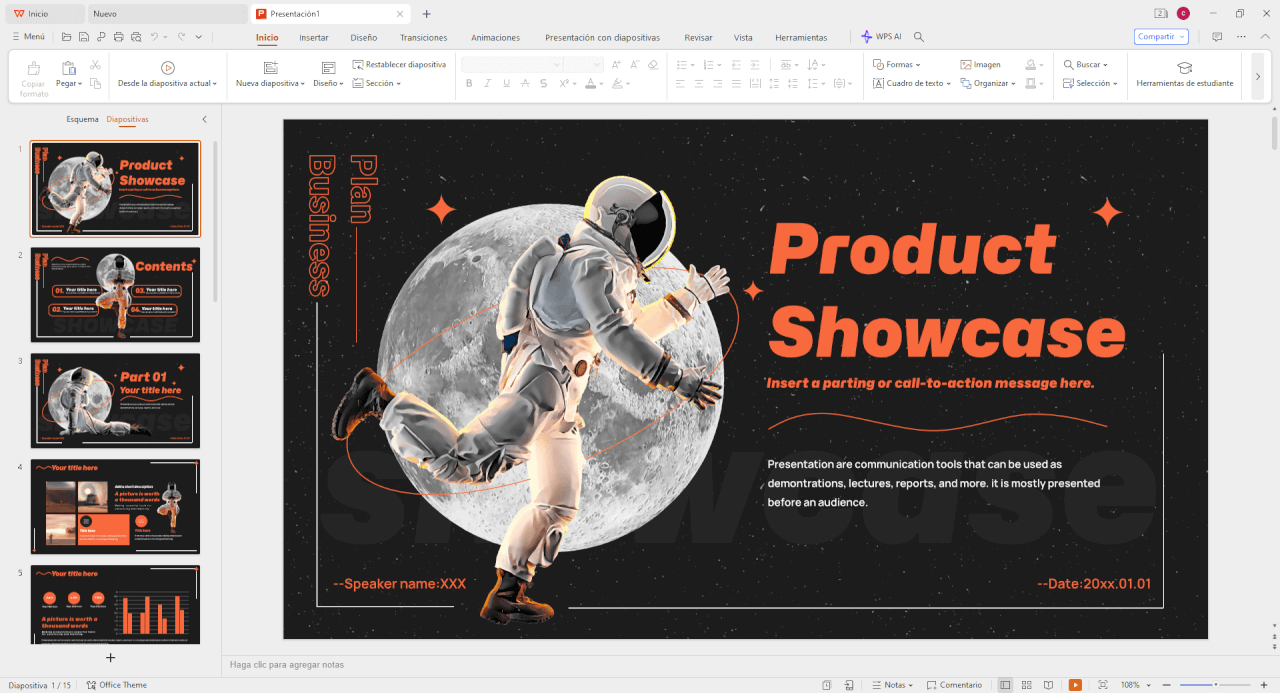Image resolution: width=1280 pixels, height=693 pixels.
Task: Insert a text box via Cuadro de texto
Action: pyautogui.click(x=911, y=83)
